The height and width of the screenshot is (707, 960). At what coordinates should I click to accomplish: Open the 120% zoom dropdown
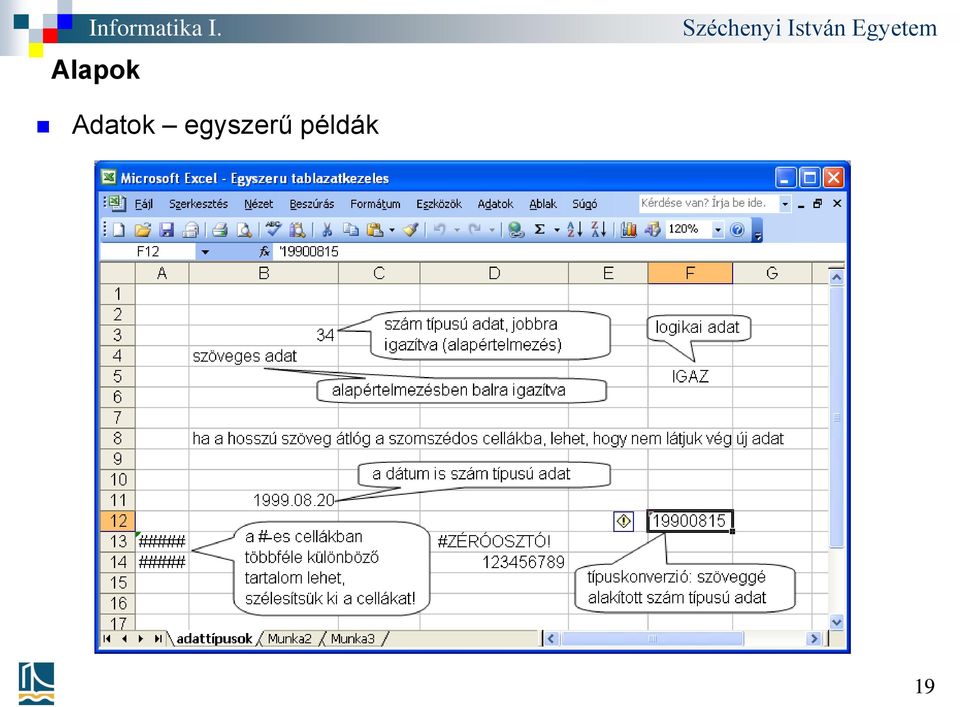(718, 230)
